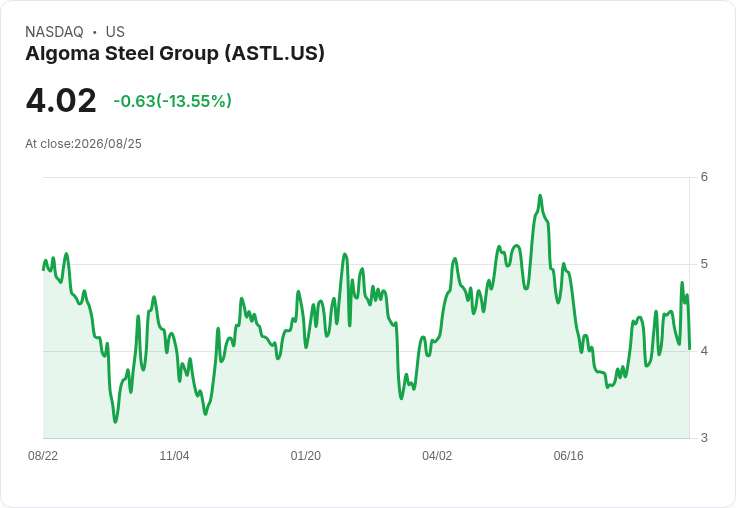
Task: Click the NASDAQ exchange label
Action: [54, 32]
